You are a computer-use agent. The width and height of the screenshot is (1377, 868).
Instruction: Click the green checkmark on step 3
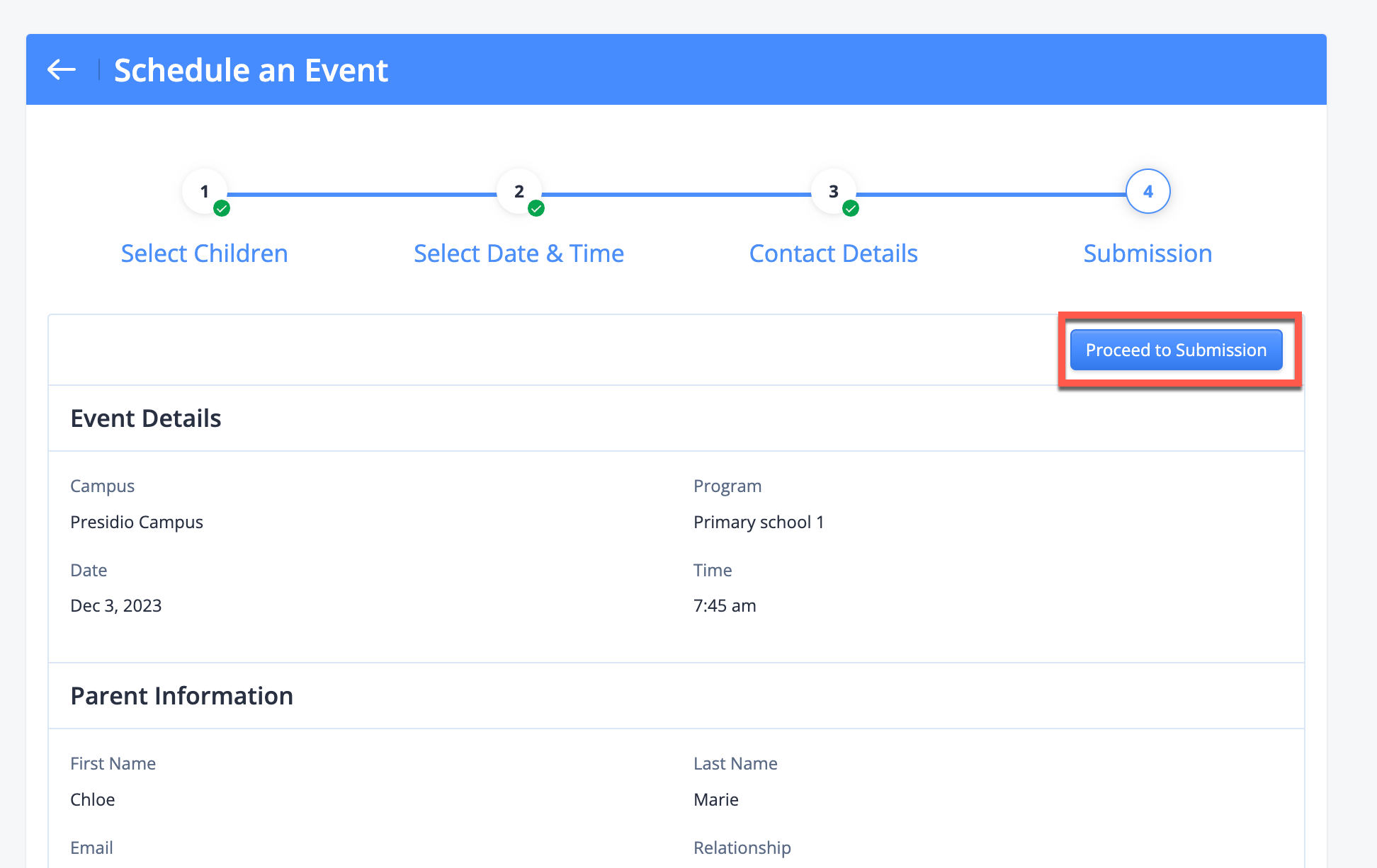(851, 208)
